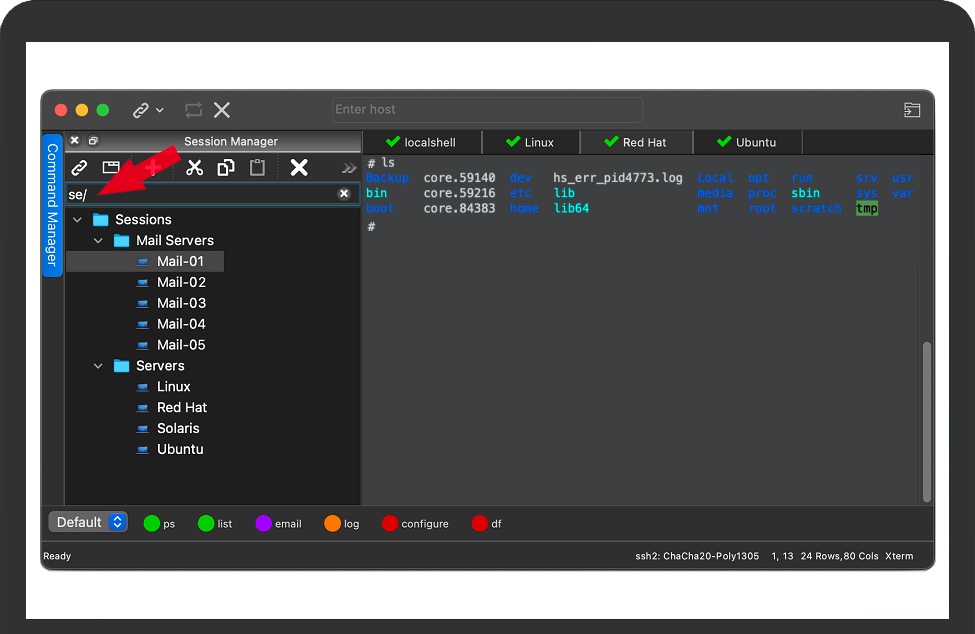Open the Default button bar dropdown

tap(88, 522)
